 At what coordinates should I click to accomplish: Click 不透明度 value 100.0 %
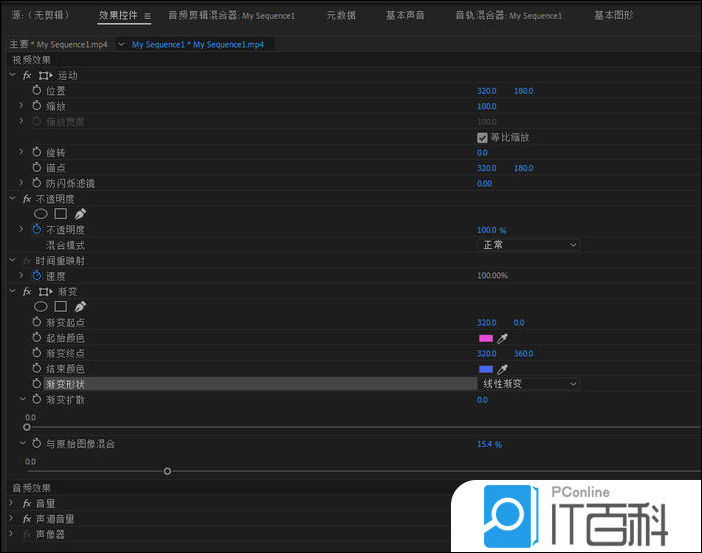click(491, 230)
